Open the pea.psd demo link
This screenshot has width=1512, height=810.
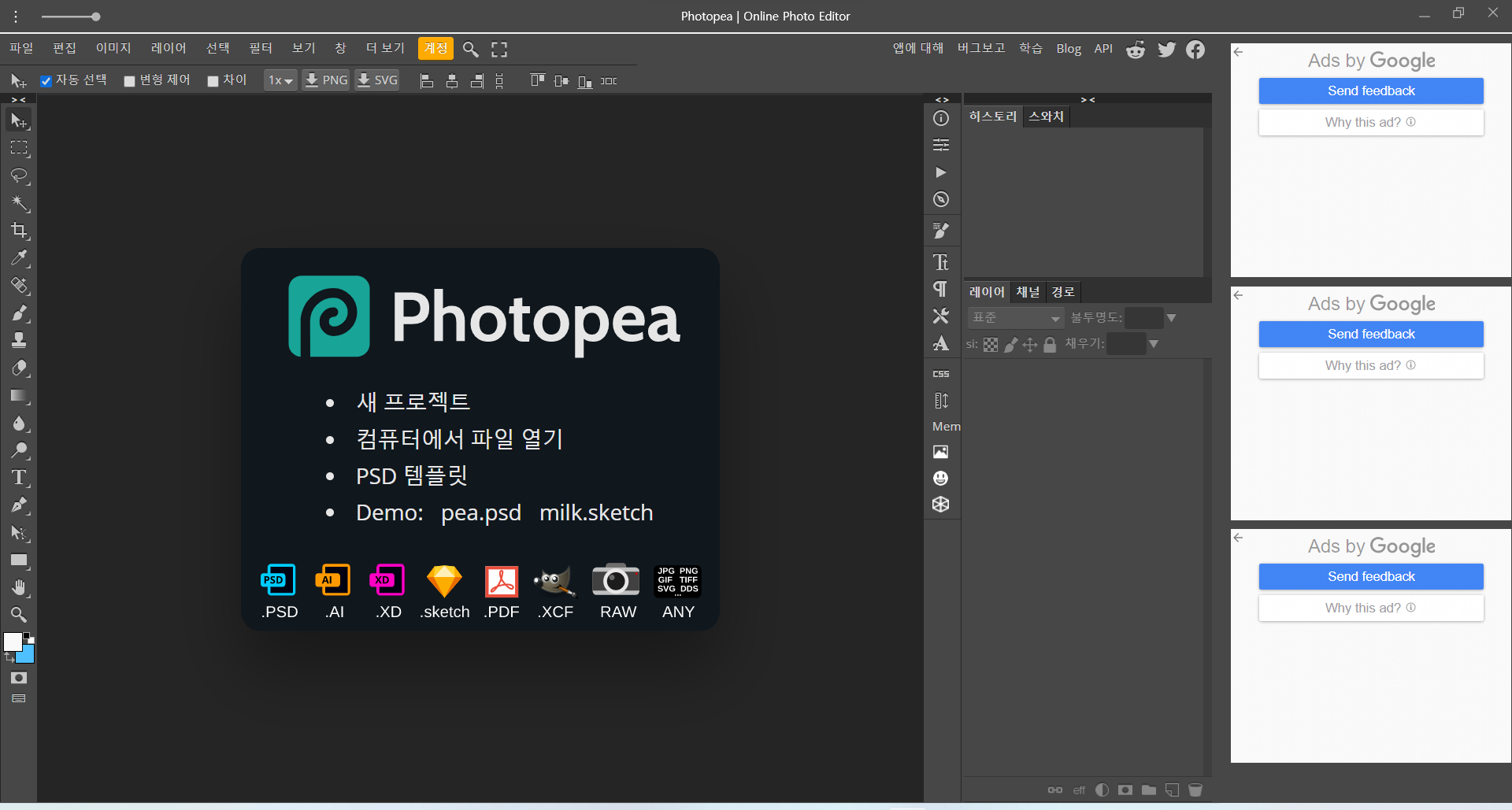pos(481,513)
